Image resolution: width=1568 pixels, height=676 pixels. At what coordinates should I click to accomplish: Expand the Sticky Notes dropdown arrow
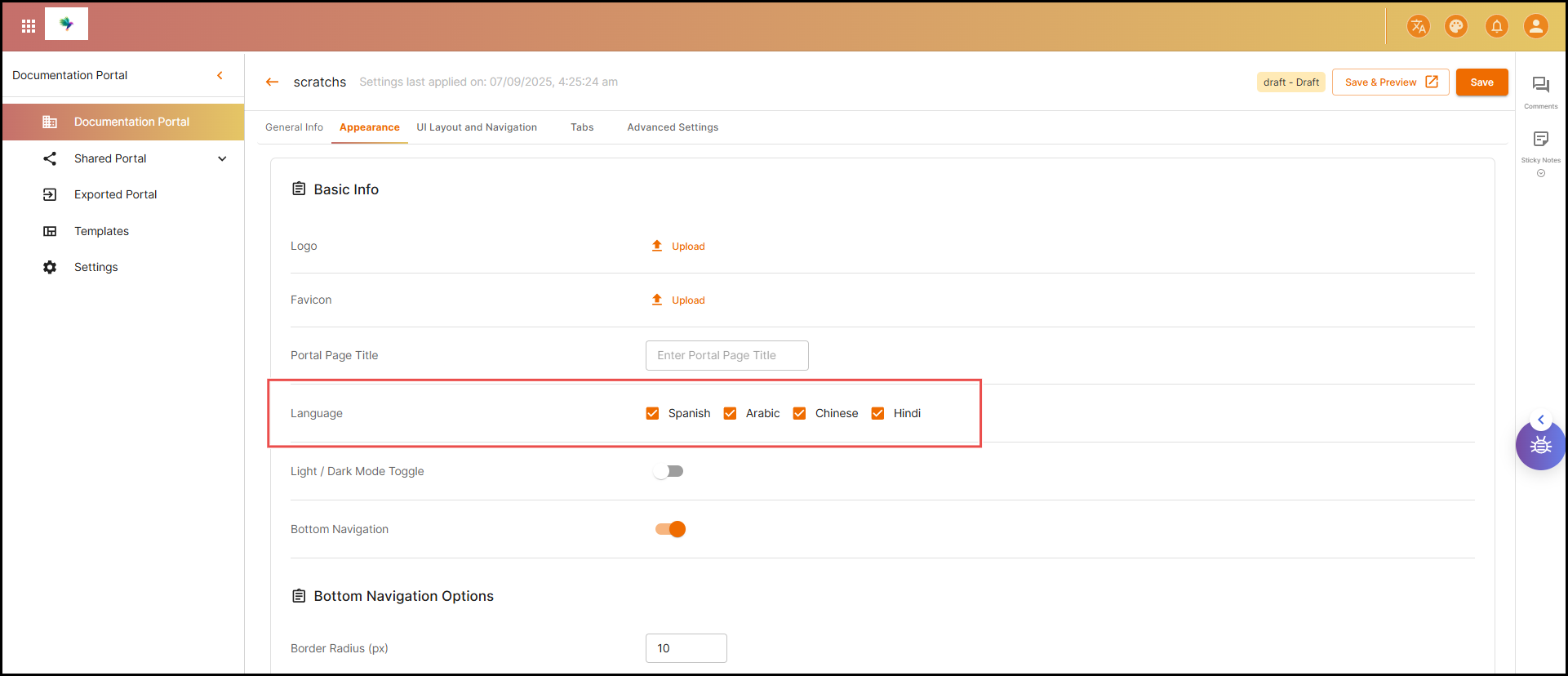coord(1540,173)
